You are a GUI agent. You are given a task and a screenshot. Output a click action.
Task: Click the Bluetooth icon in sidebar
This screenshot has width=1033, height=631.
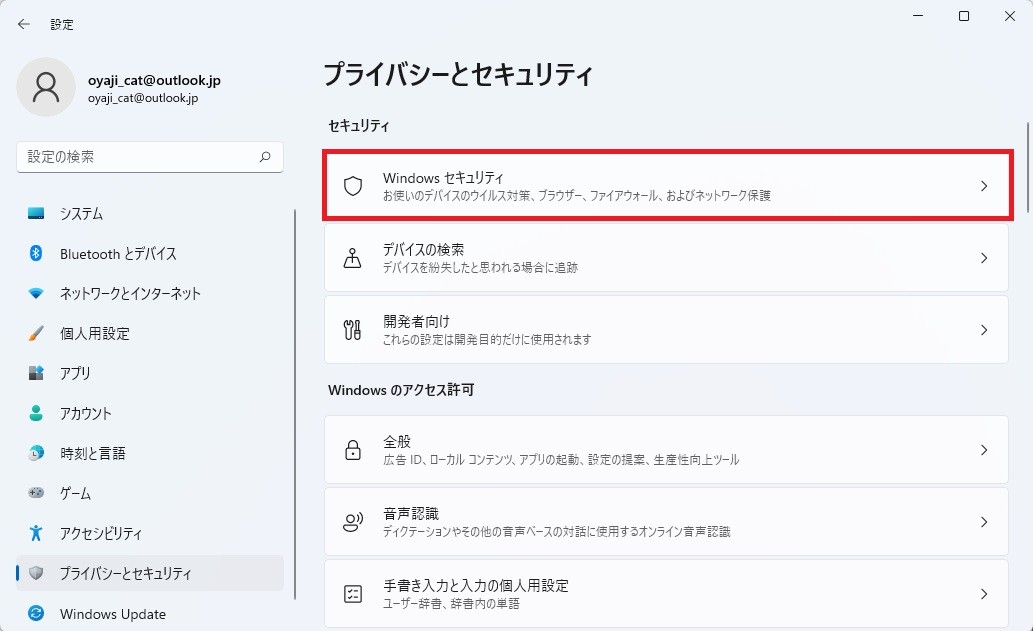click(x=36, y=253)
